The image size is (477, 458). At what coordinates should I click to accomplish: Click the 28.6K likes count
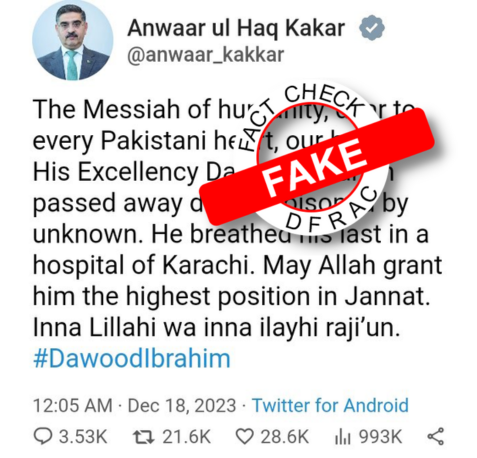[x=285, y=437]
